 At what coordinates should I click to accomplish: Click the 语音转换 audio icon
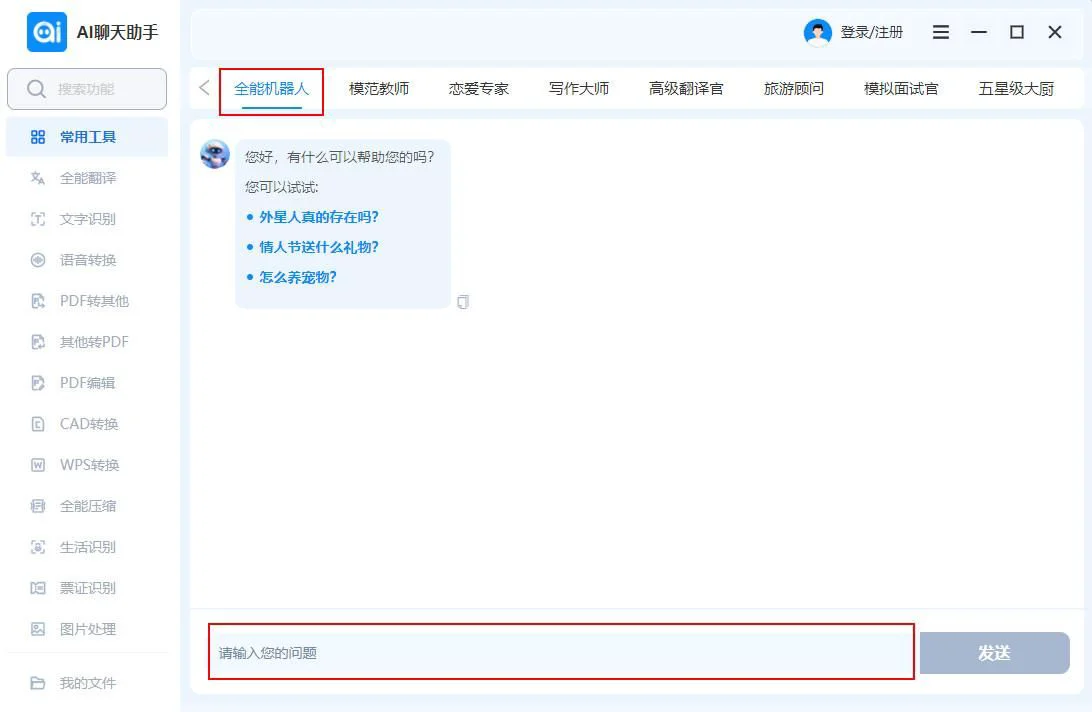click(38, 261)
